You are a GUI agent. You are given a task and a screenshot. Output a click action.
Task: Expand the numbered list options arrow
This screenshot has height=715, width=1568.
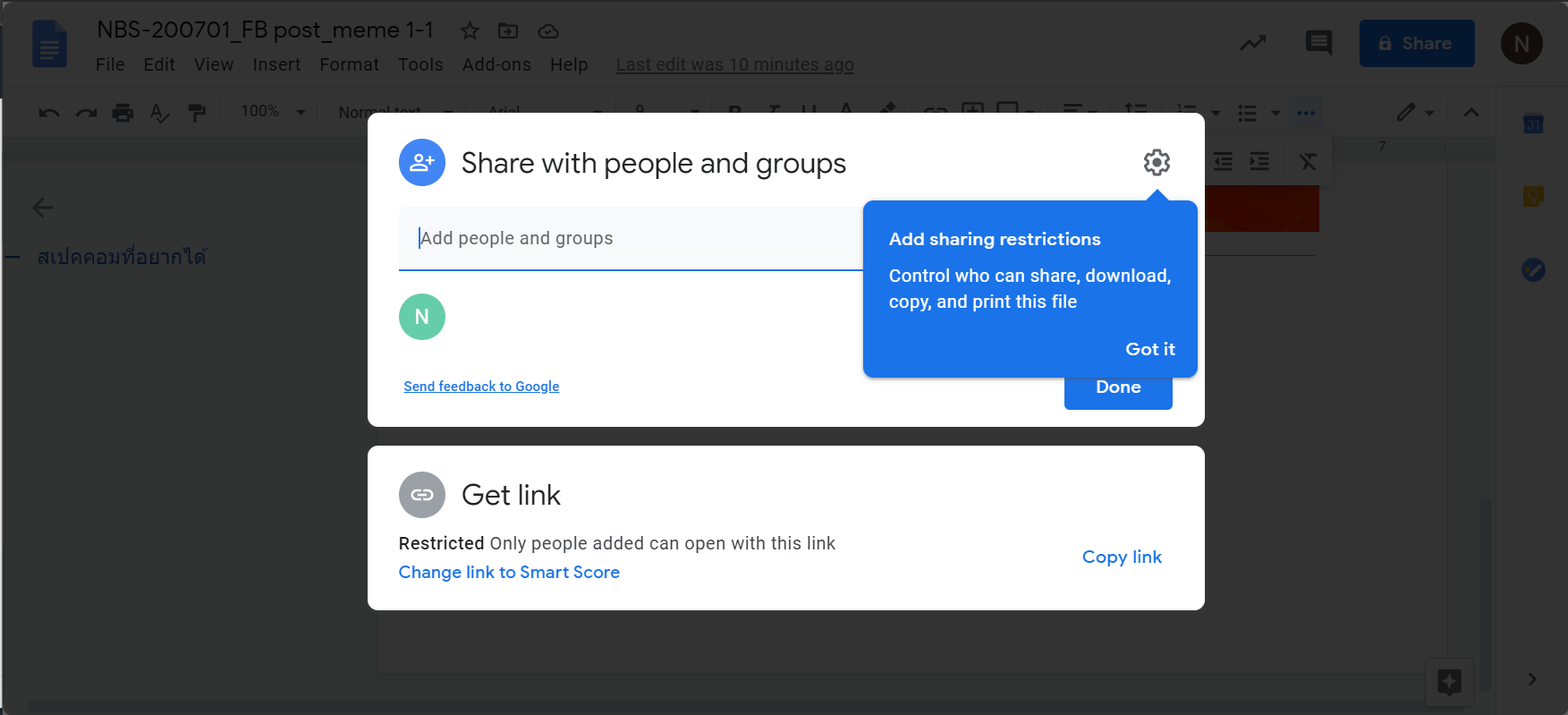pyautogui.click(x=1215, y=113)
